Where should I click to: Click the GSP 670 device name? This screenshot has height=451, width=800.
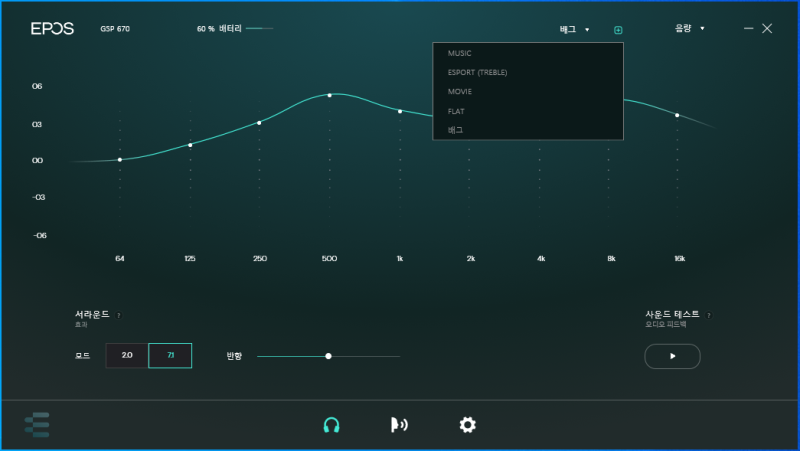115,29
